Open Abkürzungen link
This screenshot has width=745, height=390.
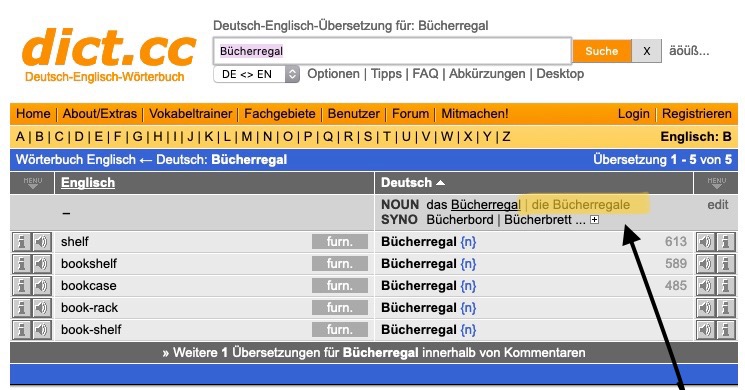487,74
